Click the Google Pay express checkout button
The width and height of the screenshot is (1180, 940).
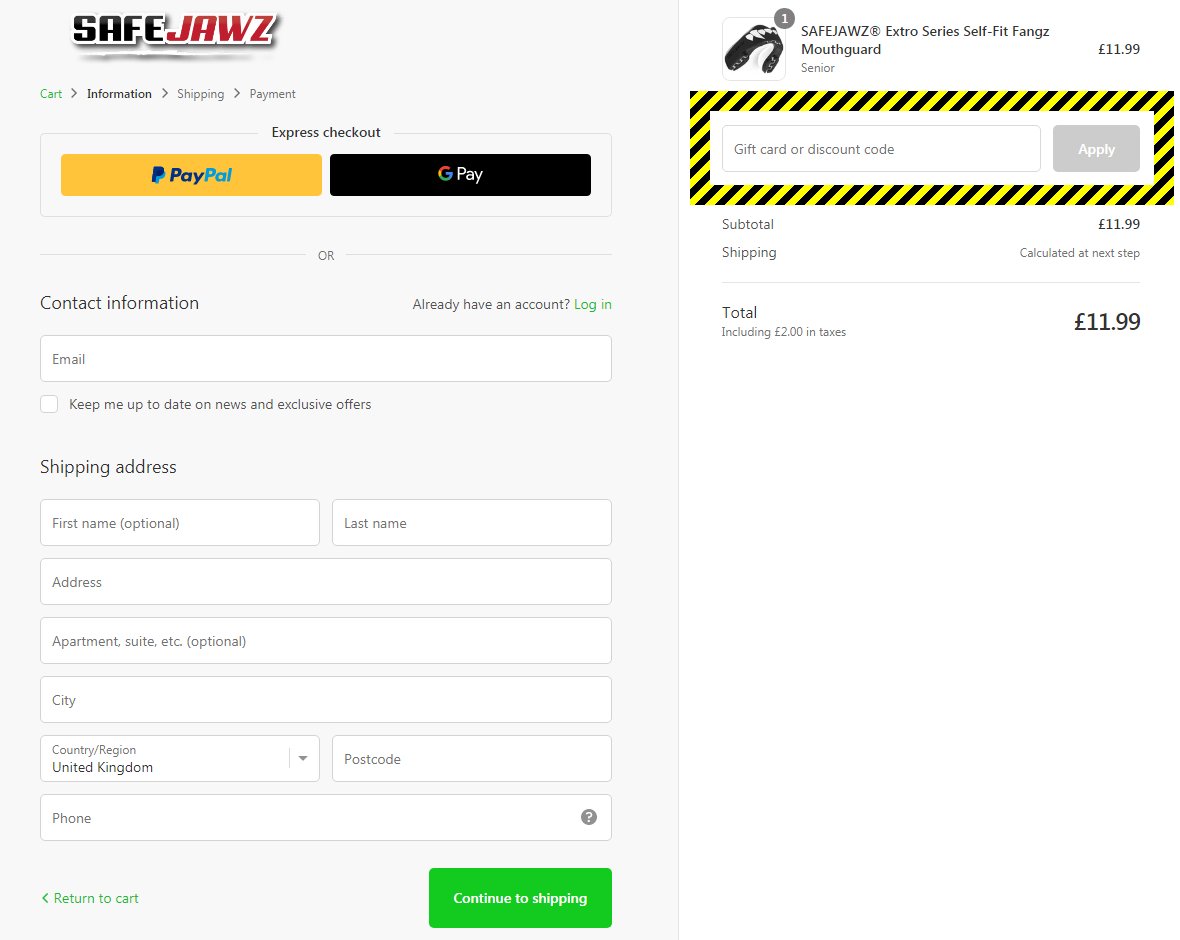tap(460, 174)
